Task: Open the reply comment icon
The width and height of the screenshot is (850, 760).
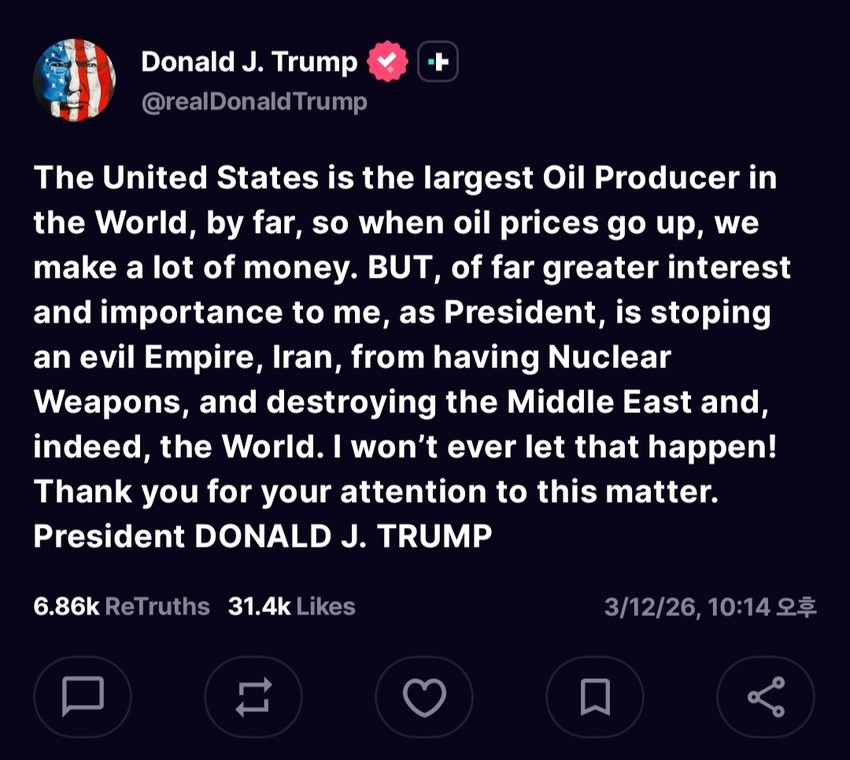Action: click(x=83, y=697)
